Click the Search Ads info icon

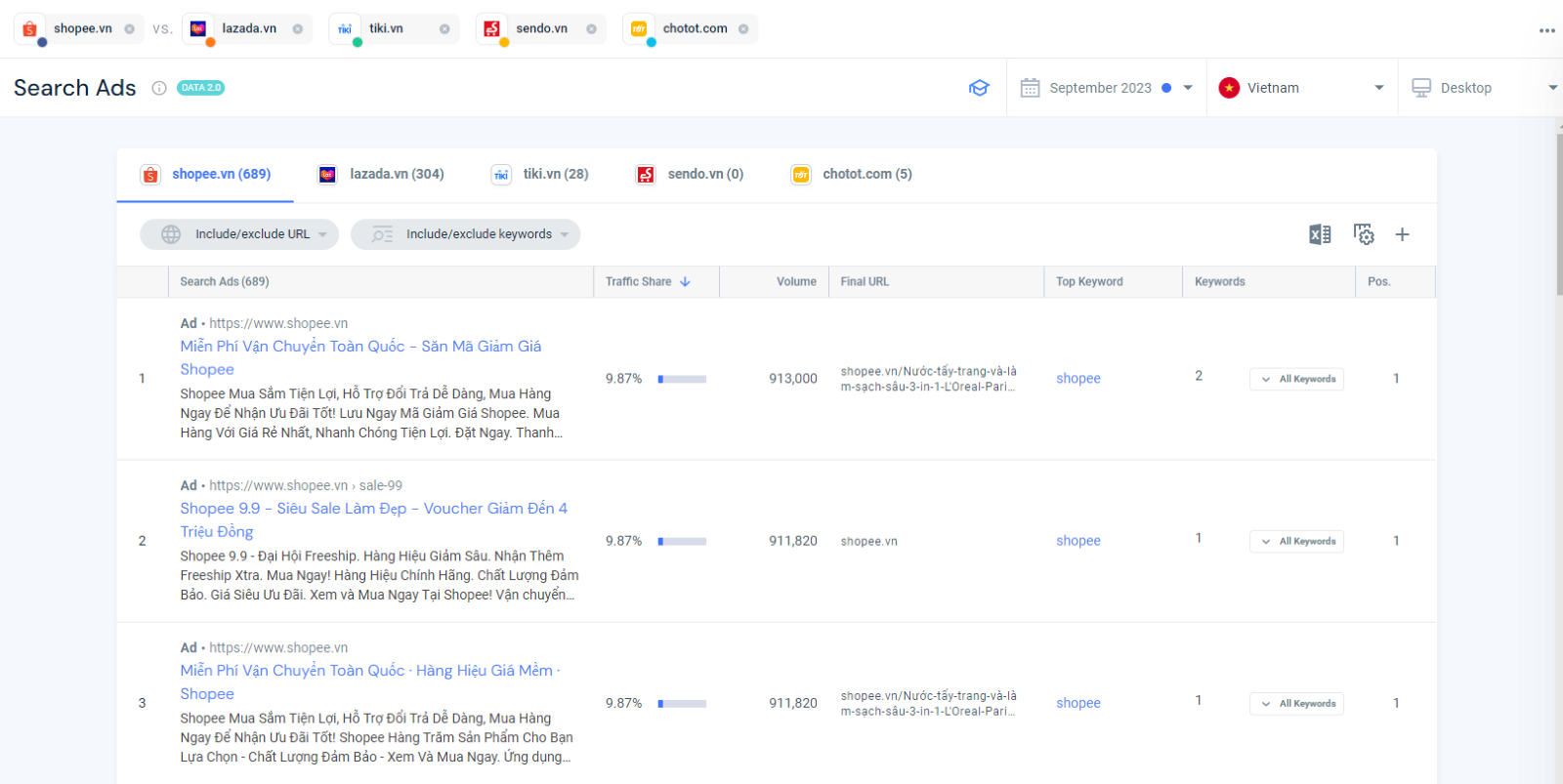pos(159,88)
